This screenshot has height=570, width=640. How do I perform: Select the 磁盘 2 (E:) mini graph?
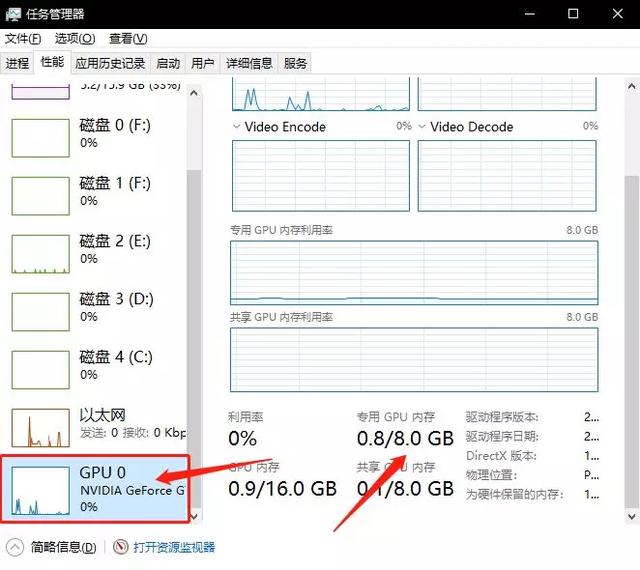point(40,254)
